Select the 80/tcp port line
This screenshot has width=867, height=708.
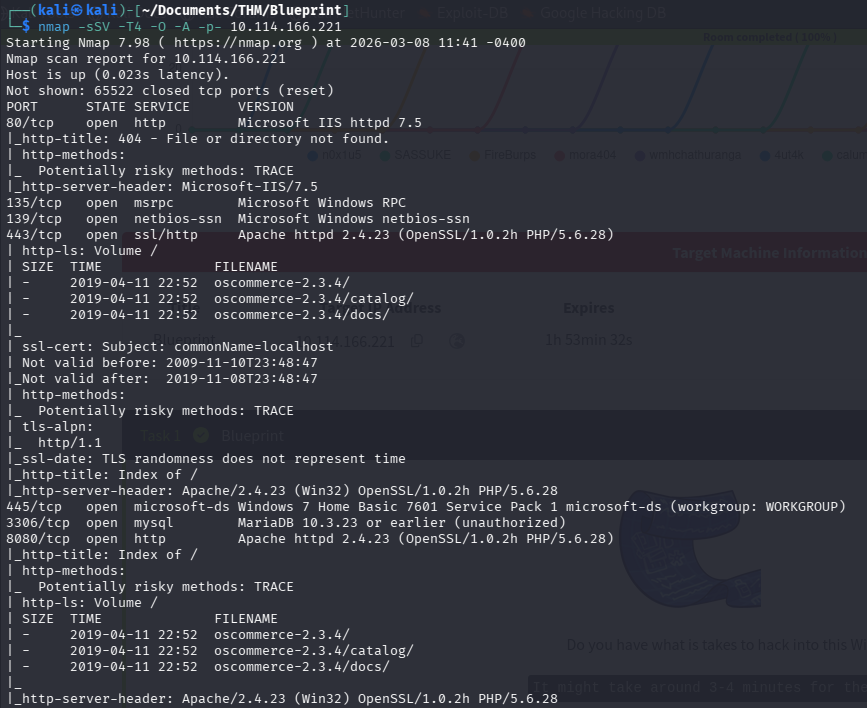(x=213, y=123)
